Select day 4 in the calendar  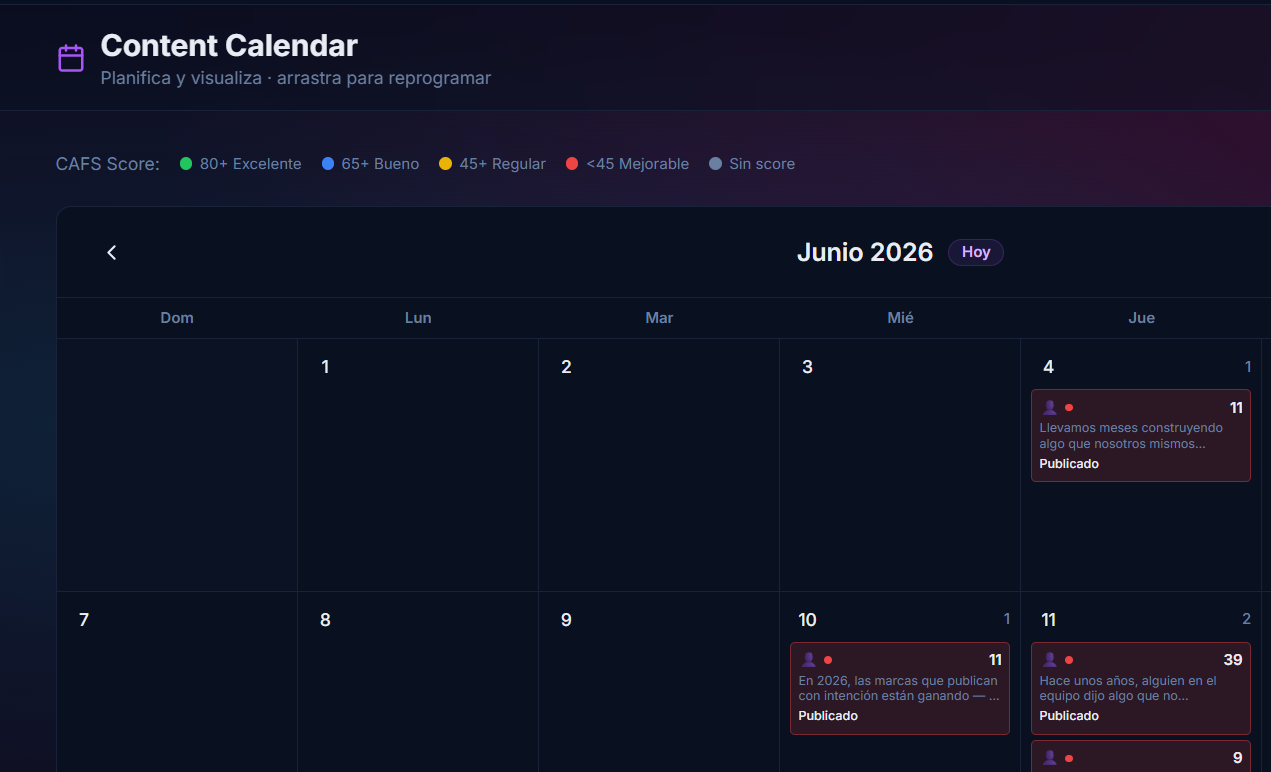pyautogui.click(x=1048, y=367)
